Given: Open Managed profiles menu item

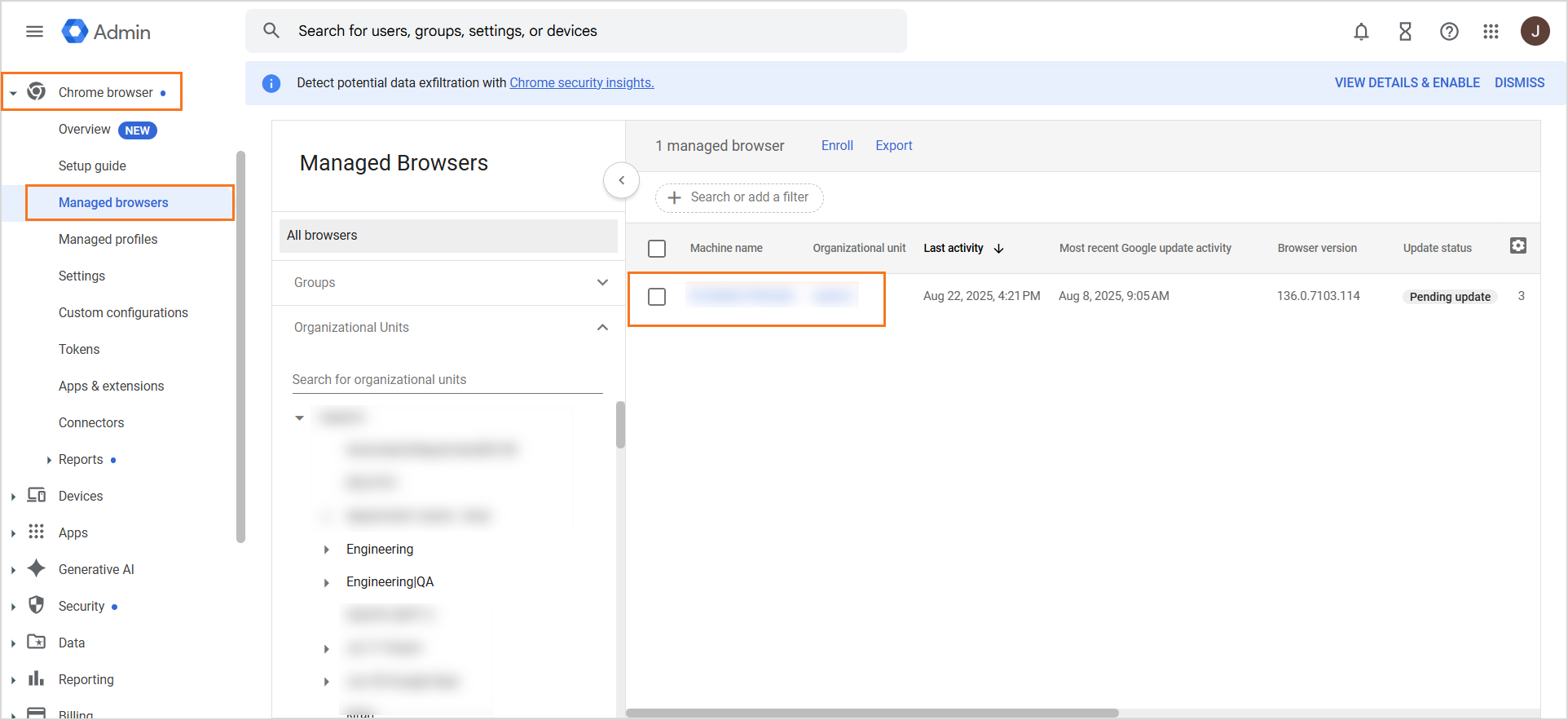Looking at the screenshot, I should pos(108,239).
